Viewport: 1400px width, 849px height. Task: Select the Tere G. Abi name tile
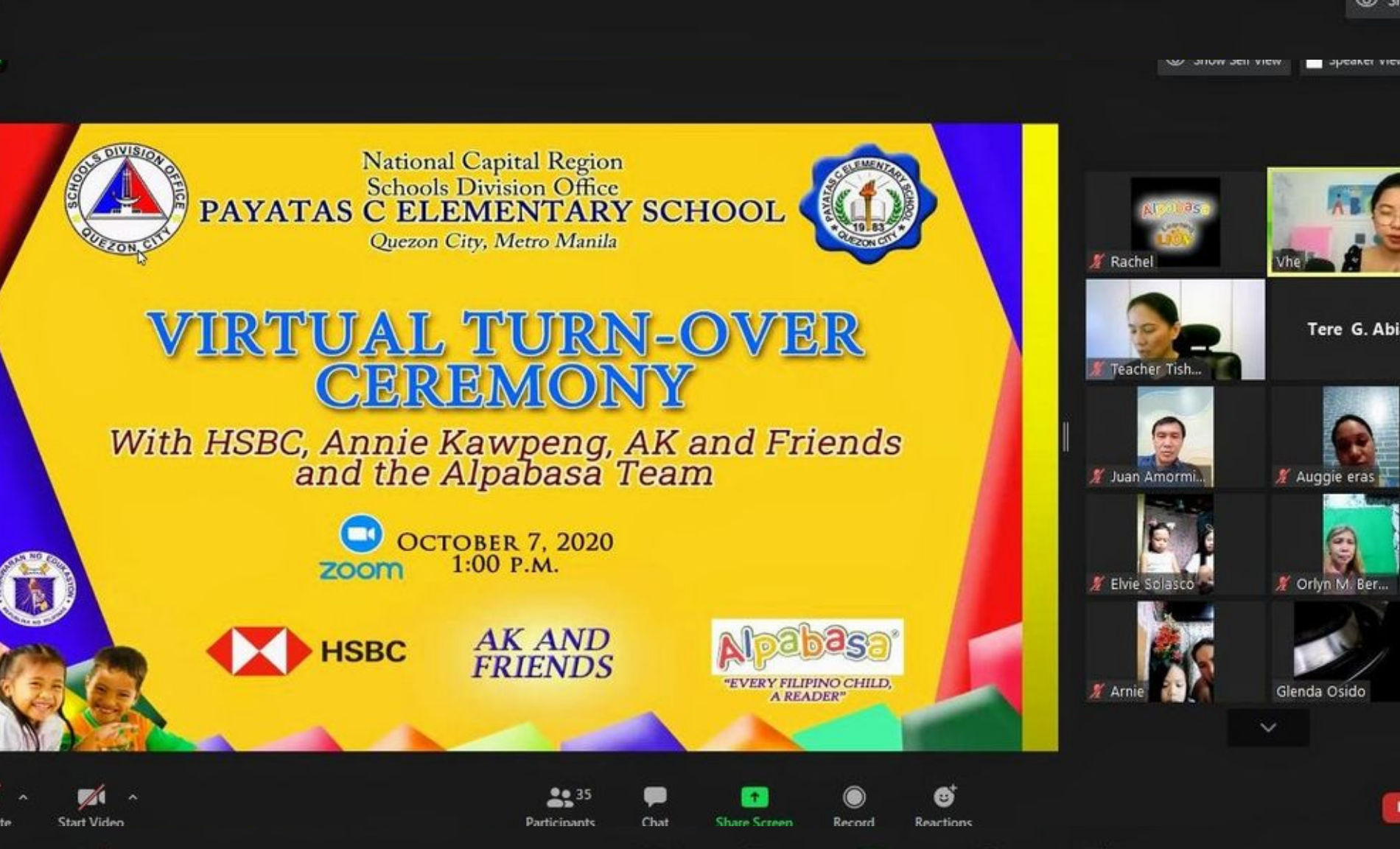1335,329
